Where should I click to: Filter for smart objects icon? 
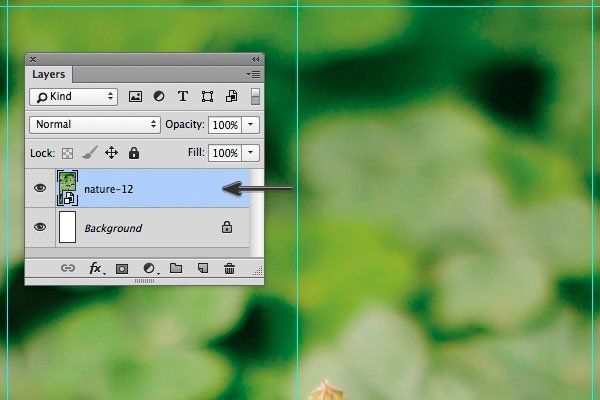click(232, 96)
